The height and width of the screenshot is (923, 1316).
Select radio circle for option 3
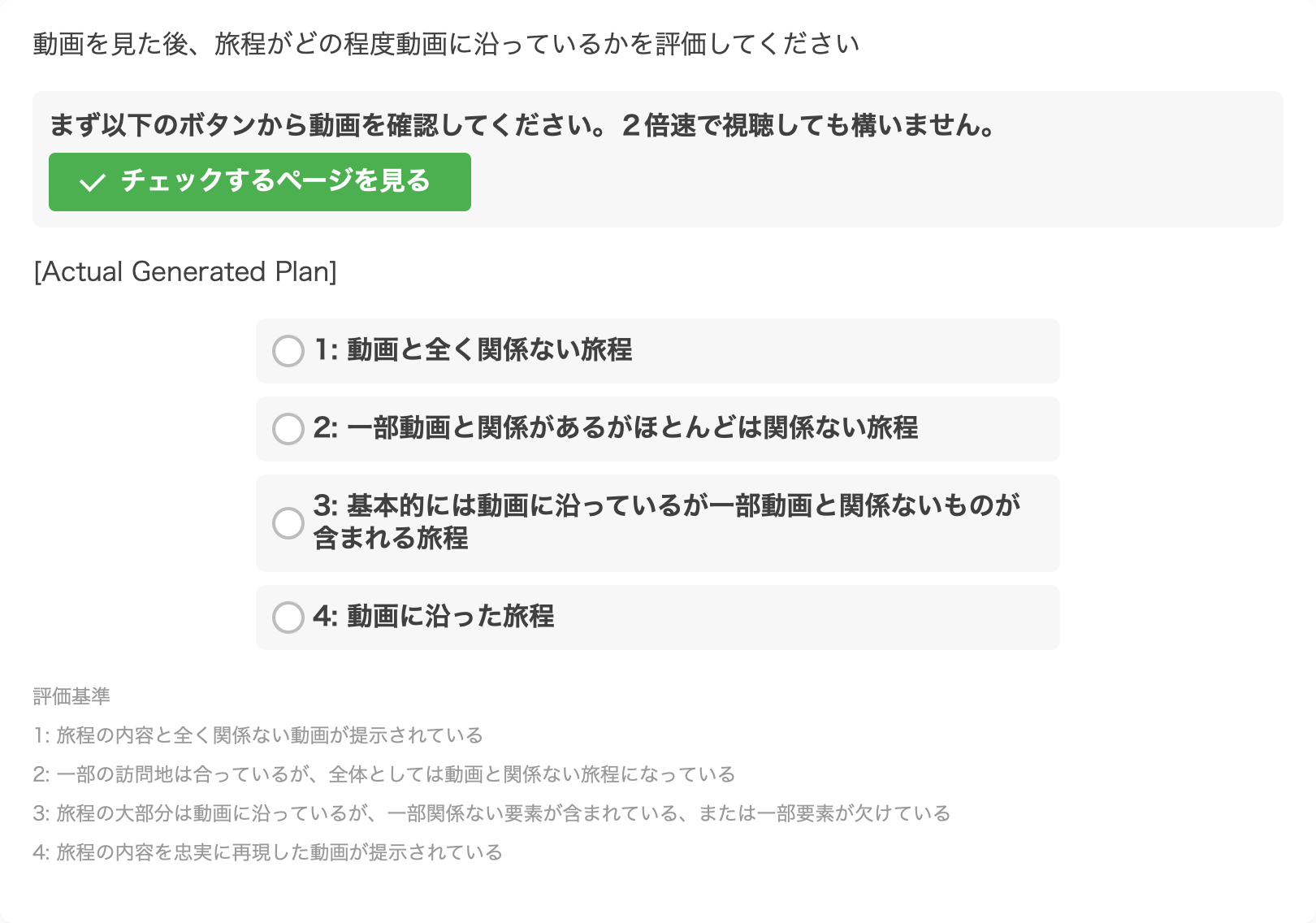[x=288, y=523]
